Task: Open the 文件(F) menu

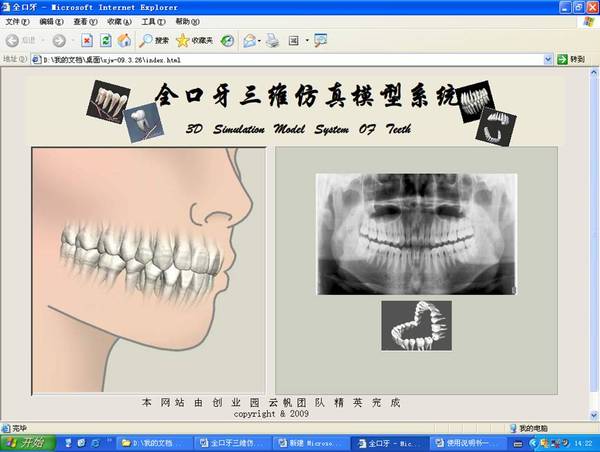Action: tap(17, 22)
